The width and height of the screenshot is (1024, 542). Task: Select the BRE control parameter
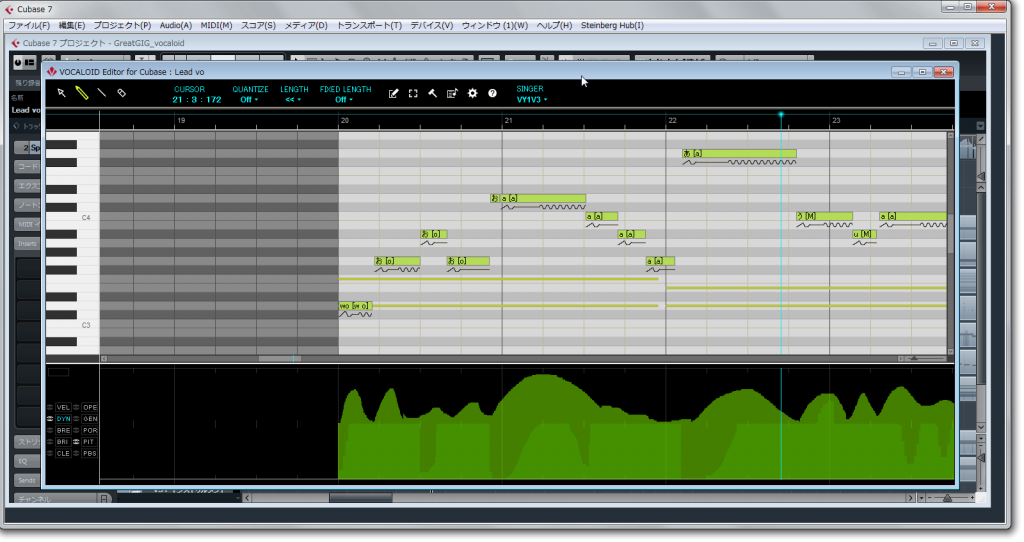[x=63, y=430]
